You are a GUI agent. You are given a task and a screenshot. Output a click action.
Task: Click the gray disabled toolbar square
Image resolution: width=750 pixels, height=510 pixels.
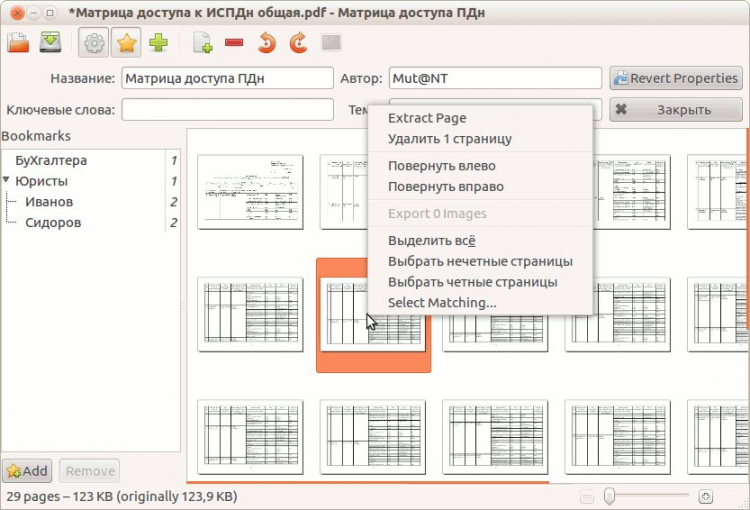pyautogui.click(x=331, y=42)
